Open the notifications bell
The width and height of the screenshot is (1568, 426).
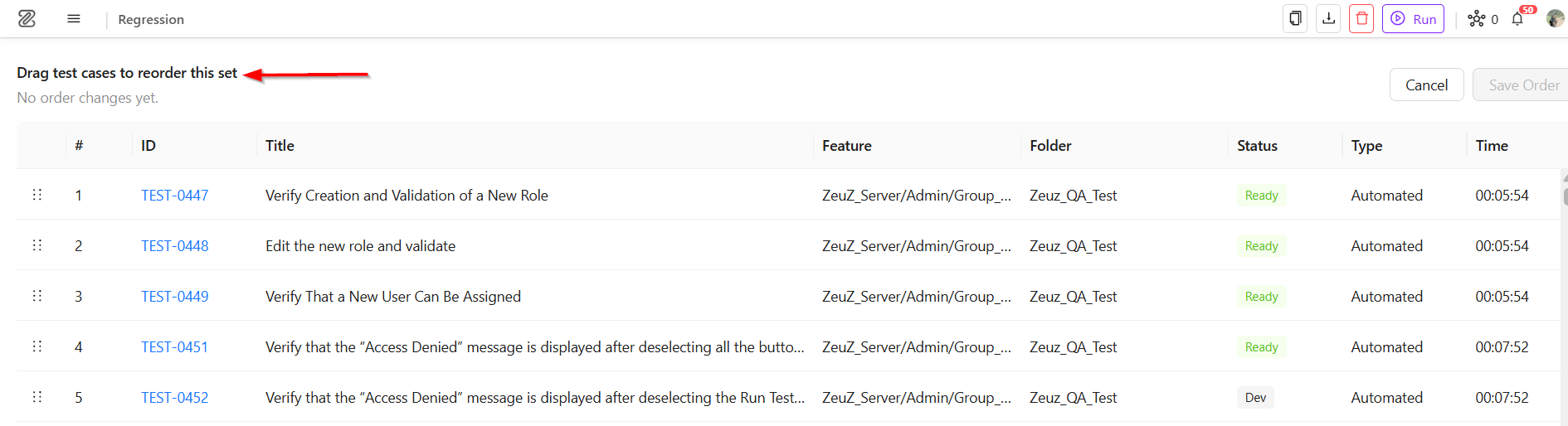click(x=1517, y=18)
